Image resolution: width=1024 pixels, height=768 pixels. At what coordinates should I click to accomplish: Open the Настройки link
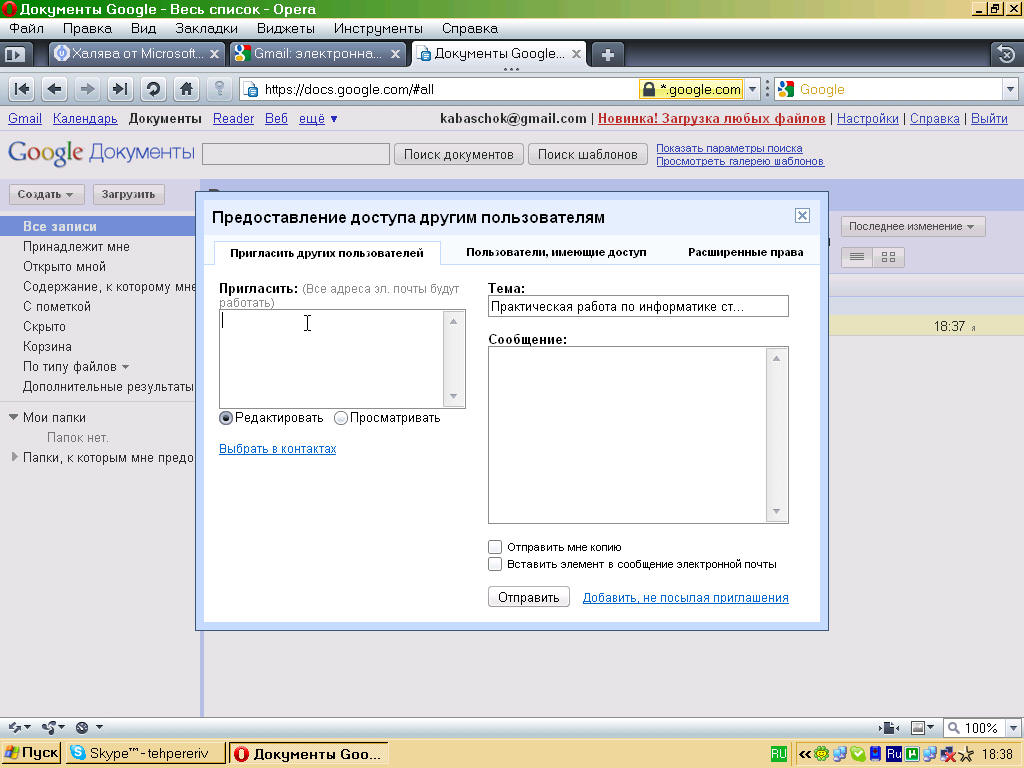[x=868, y=119]
